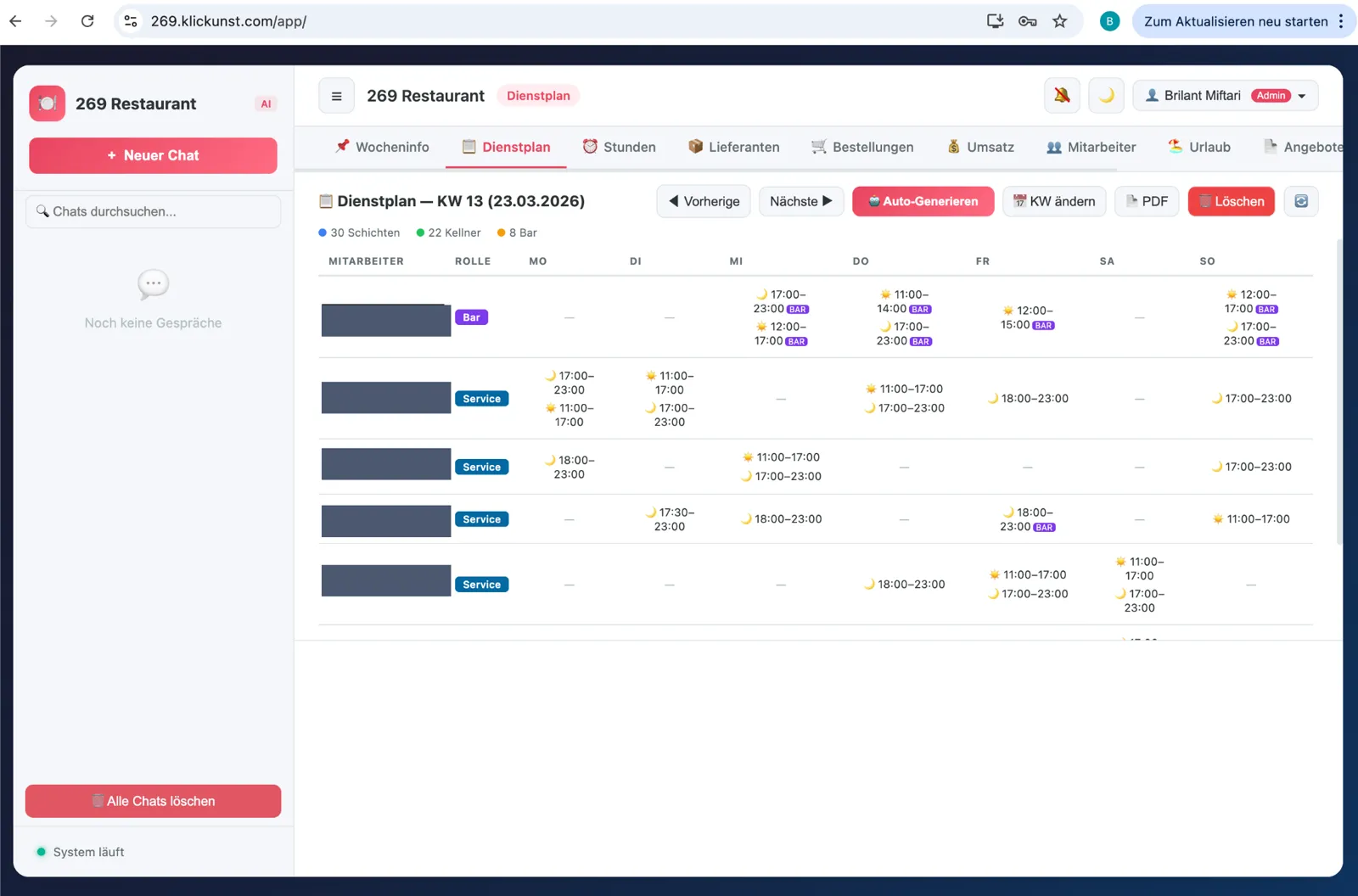Open the KW ändern week selector

tap(1054, 201)
